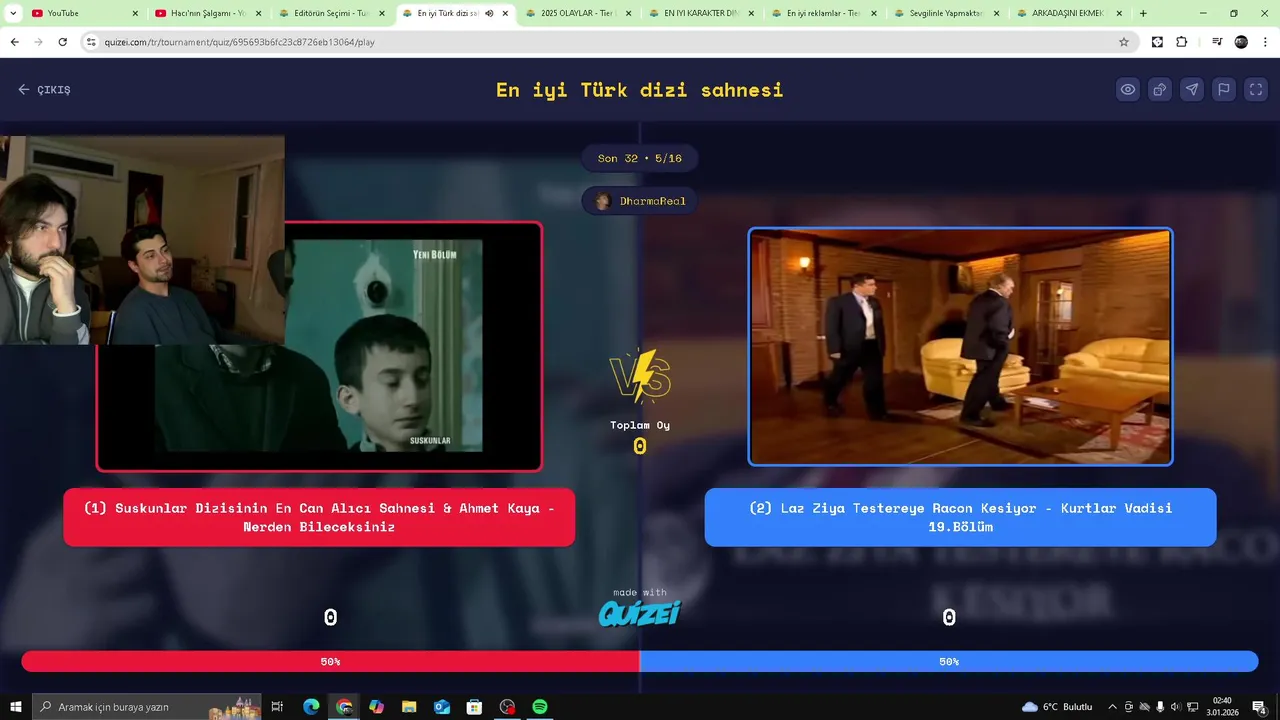Open Microsoft Store from taskbar

pyautogui.click(x=474, y=707)
